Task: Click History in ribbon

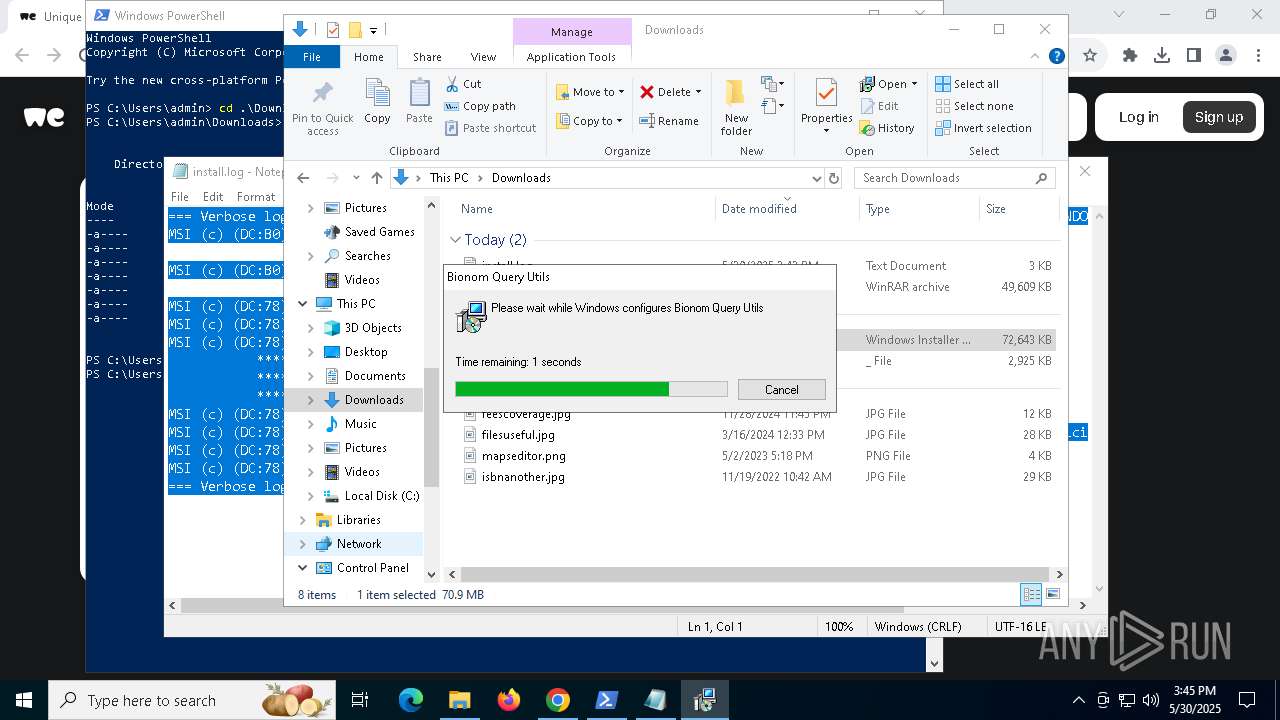Action: tap(887, 128)
